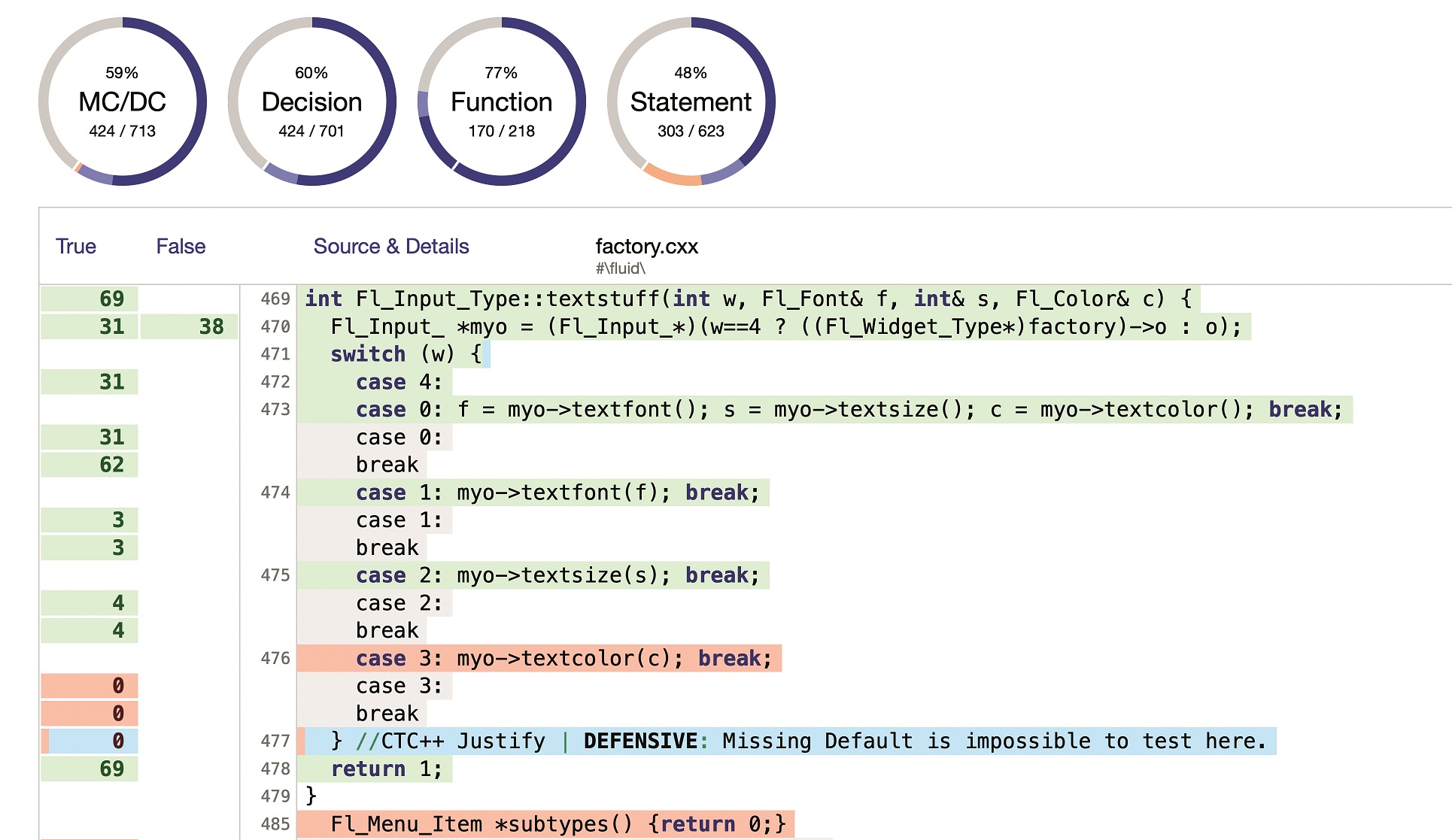
Task: Click the red zero execution count
Action: pos(117,685)
